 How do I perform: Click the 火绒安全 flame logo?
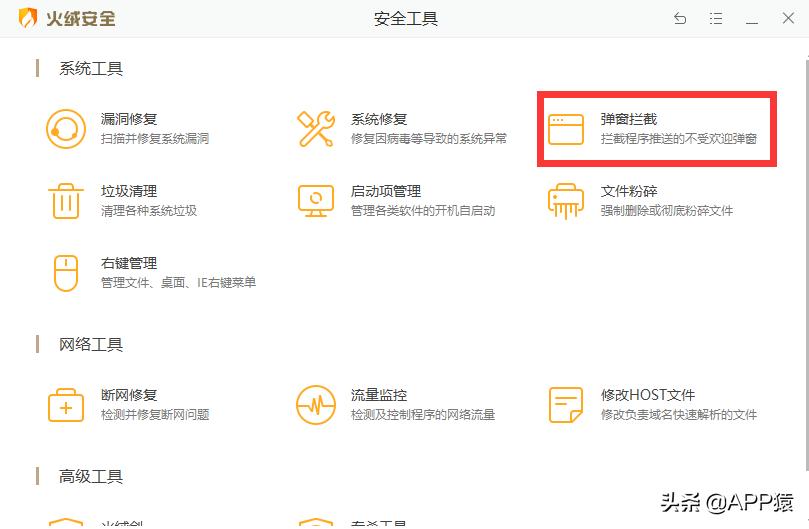point(27,18)
